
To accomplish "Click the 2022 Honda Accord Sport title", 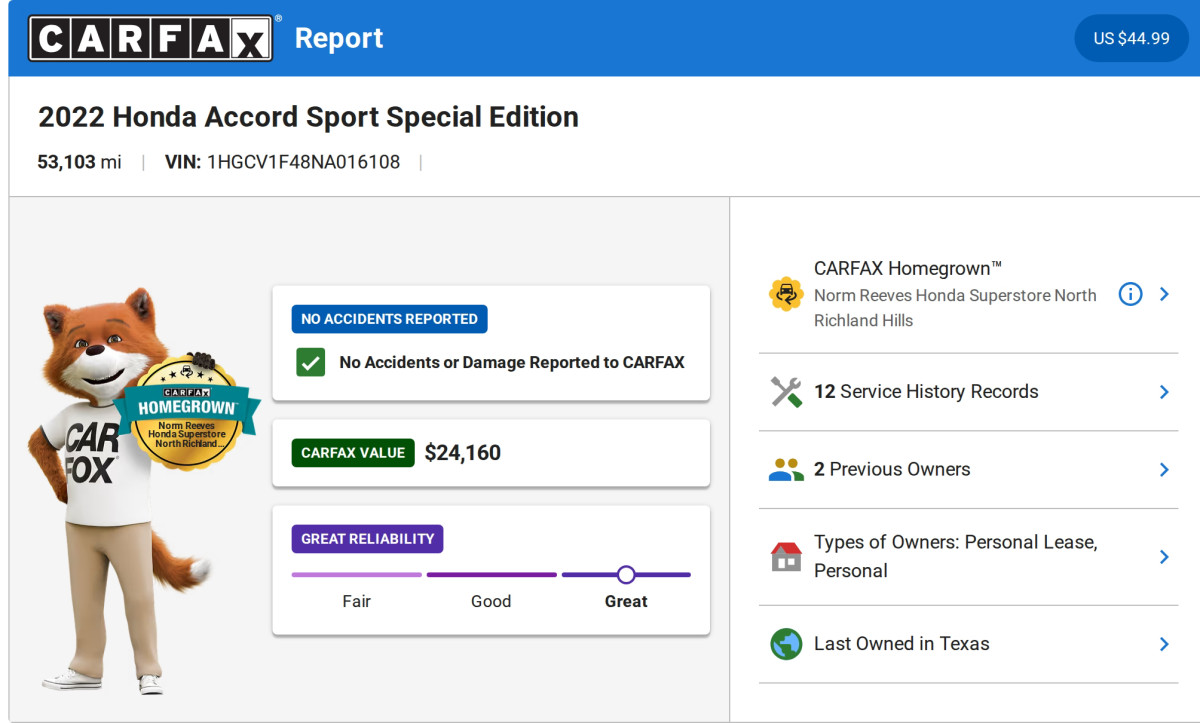I will pos(308,117).
